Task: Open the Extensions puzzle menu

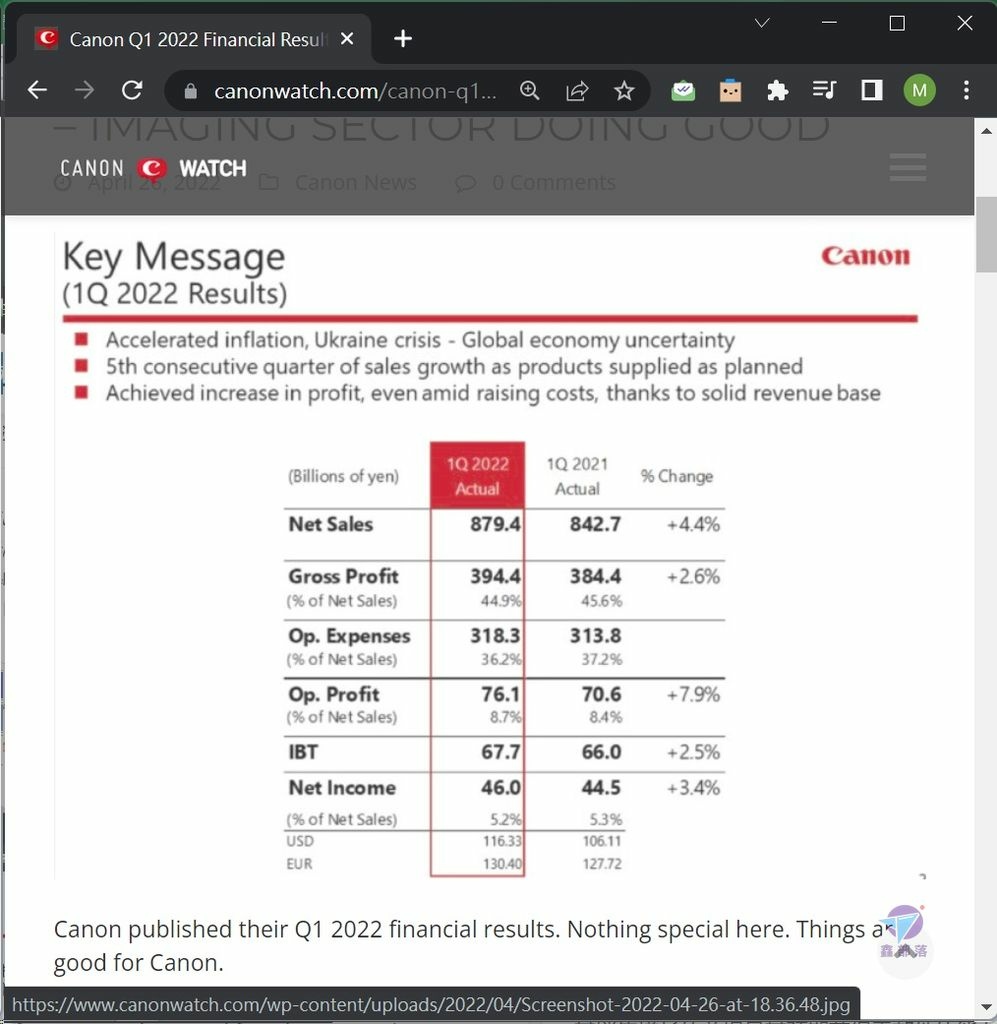Action: pos(778,91)
